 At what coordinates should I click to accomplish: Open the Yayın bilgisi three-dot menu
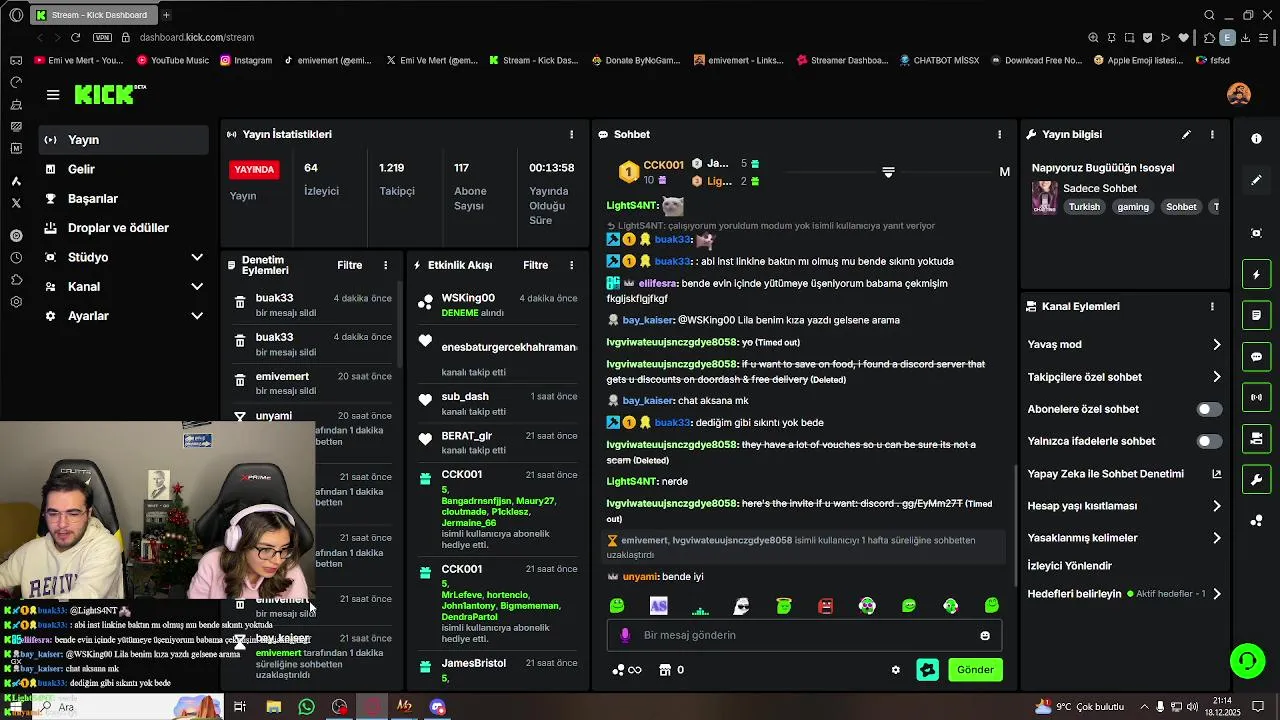(x=1212, y=134)
